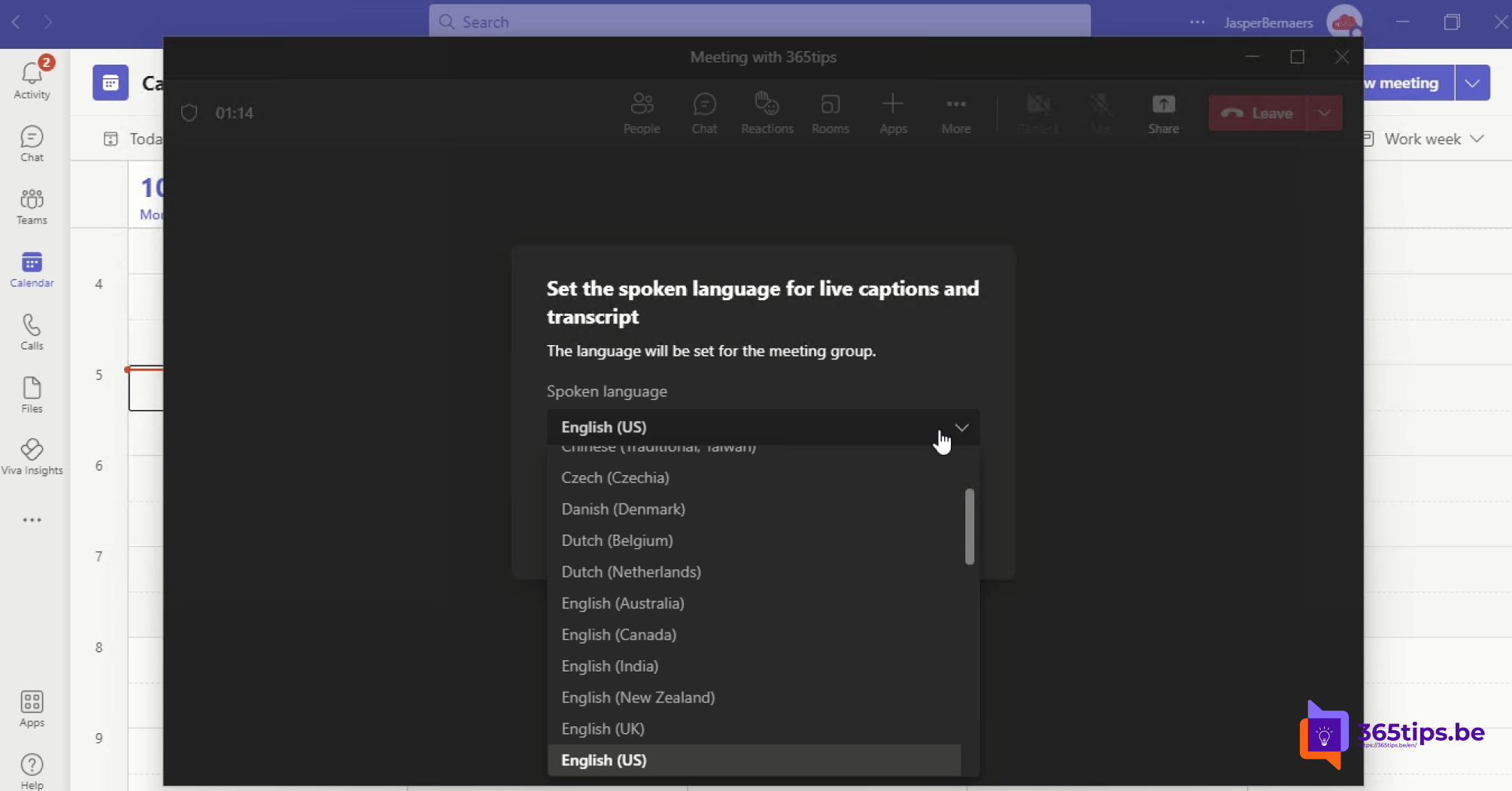Close the Meeting with 365tips window
1512x791 pixels.
(1342, 57)
